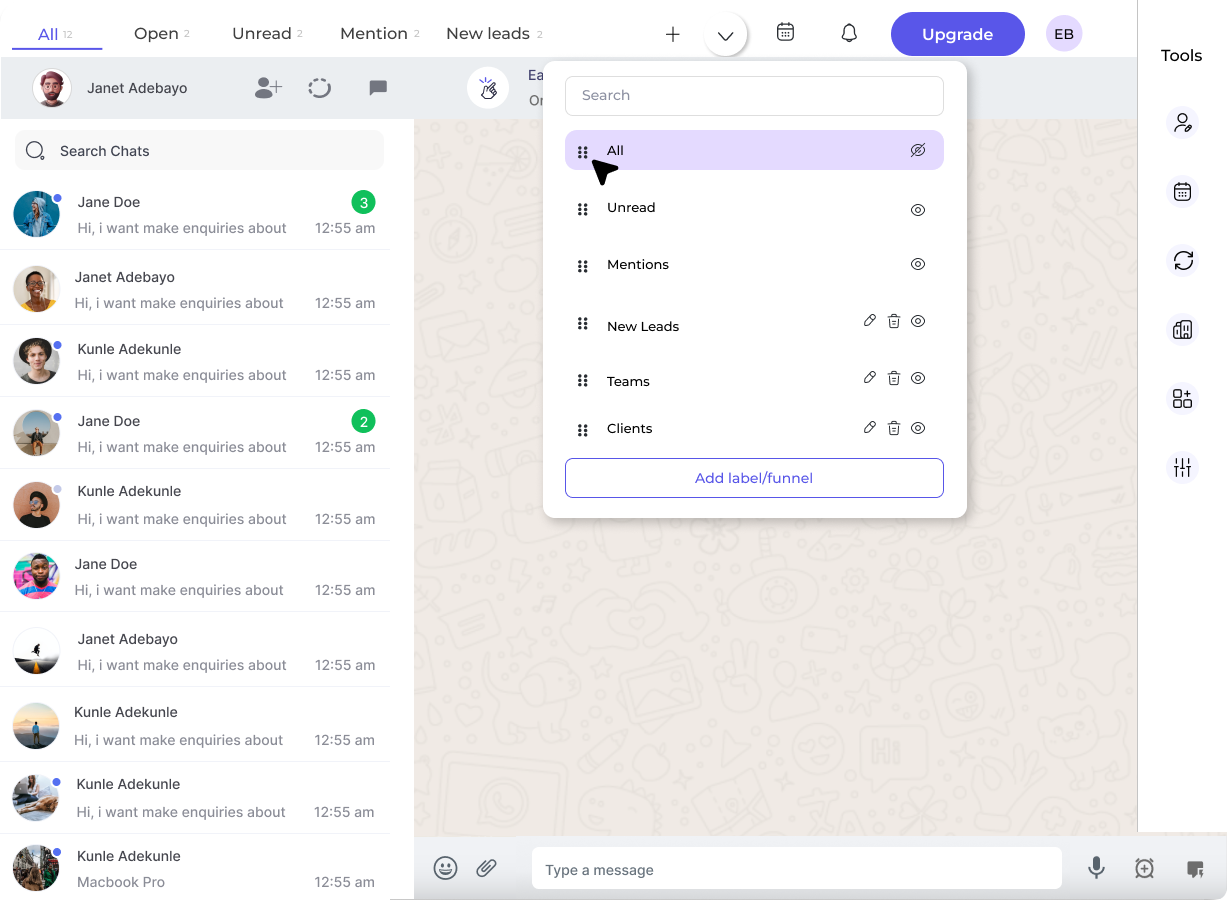Click the Type a message field
Screen dimensions: 1227x900
click(797, 869)
